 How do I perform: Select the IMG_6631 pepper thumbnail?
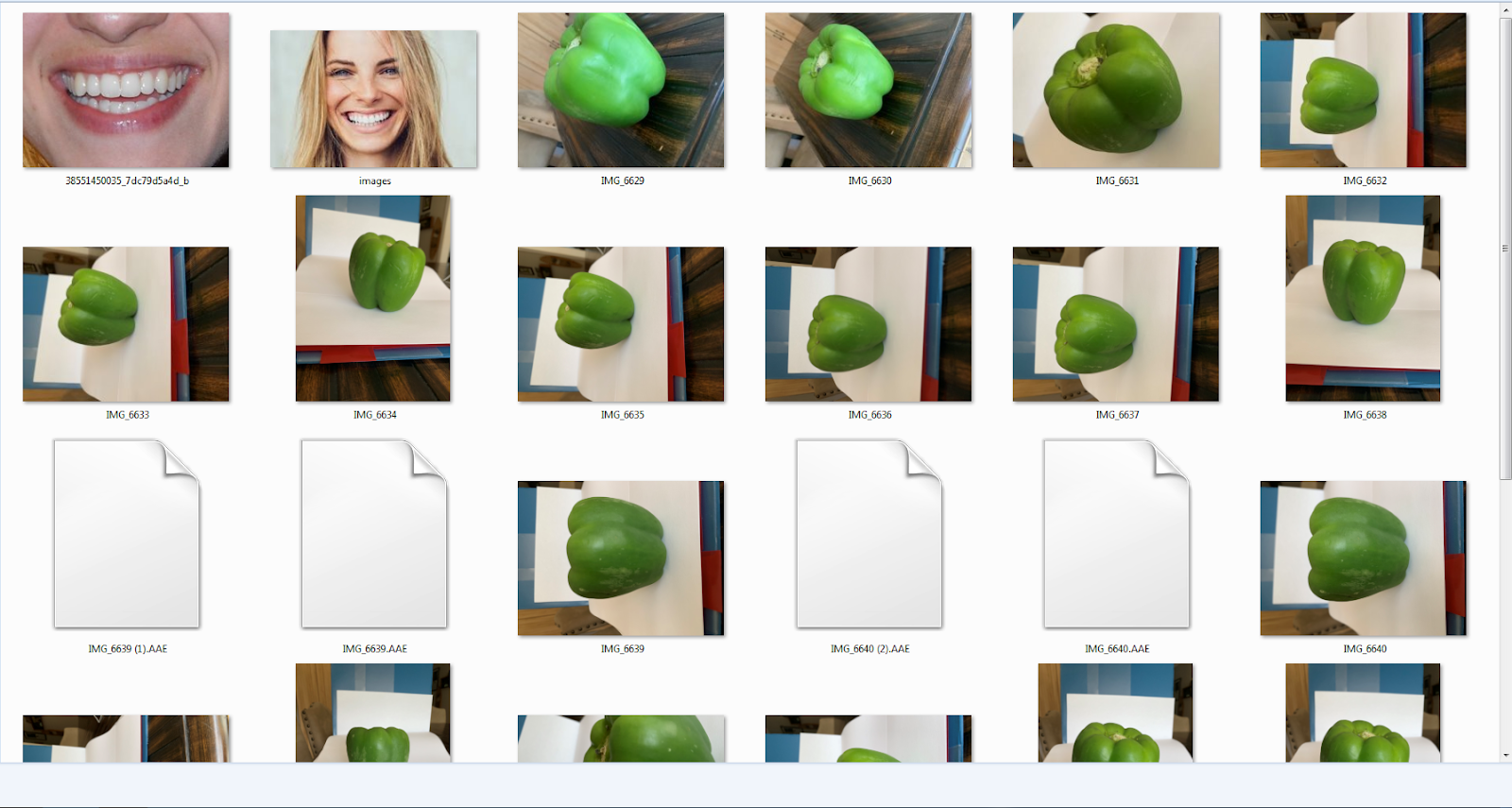pos(1116,90)
